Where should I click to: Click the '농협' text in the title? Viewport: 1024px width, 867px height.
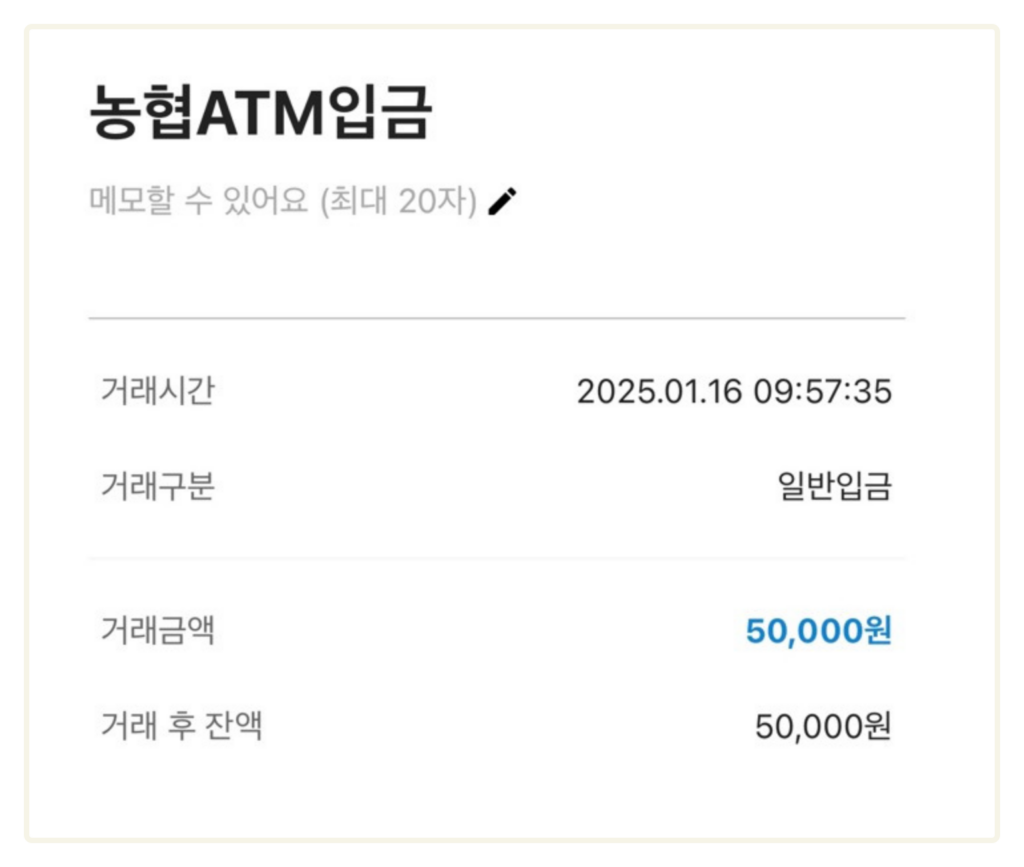[x=142, y=113]
